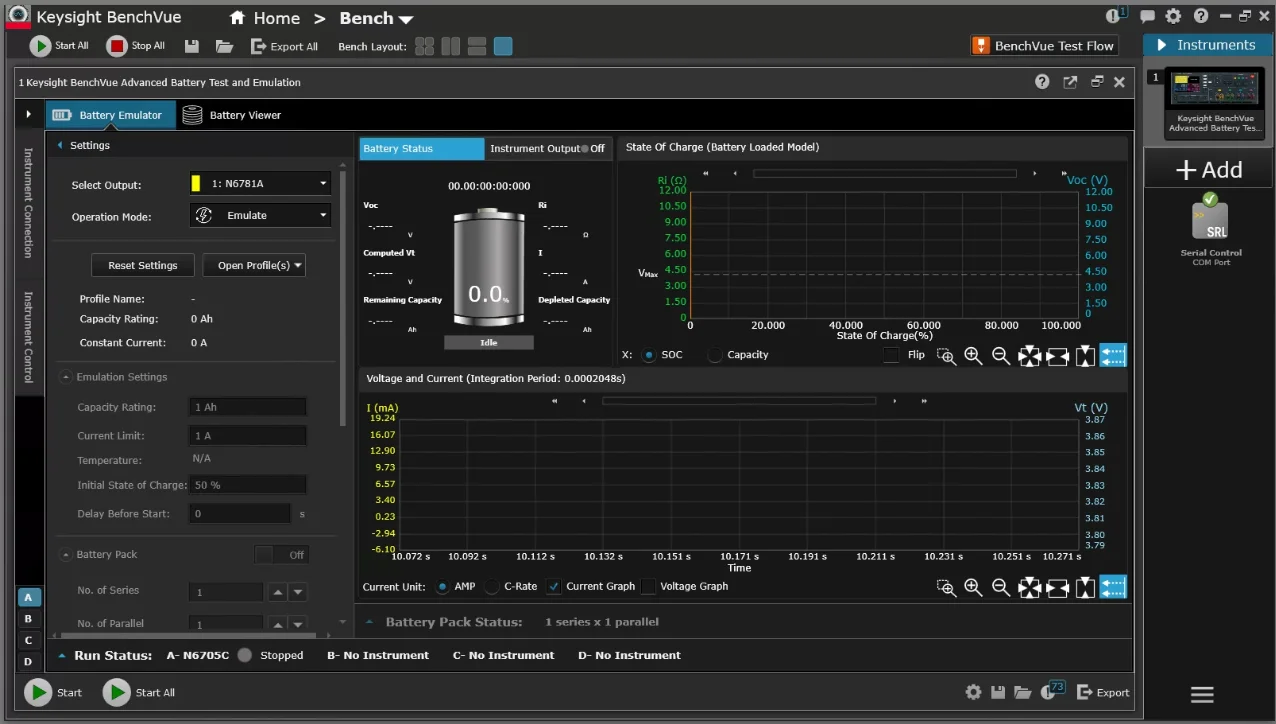
Task: Click the Reset Settings button
Action: 143,265
